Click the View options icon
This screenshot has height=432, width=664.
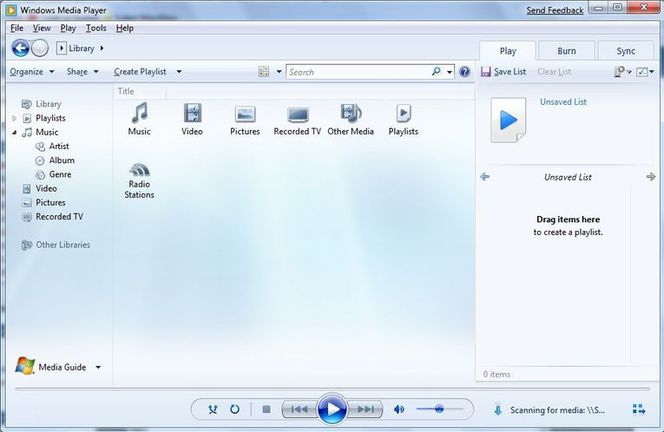(x=263, y=72)
